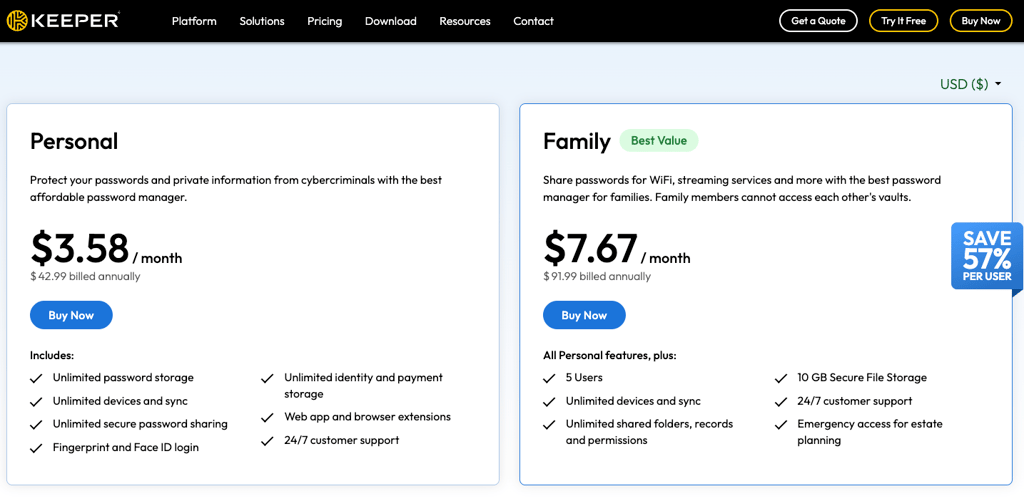Click Buy Now under Family plan
The width and height of the screenshot is (1024, 501).
[x=584, y=315]
